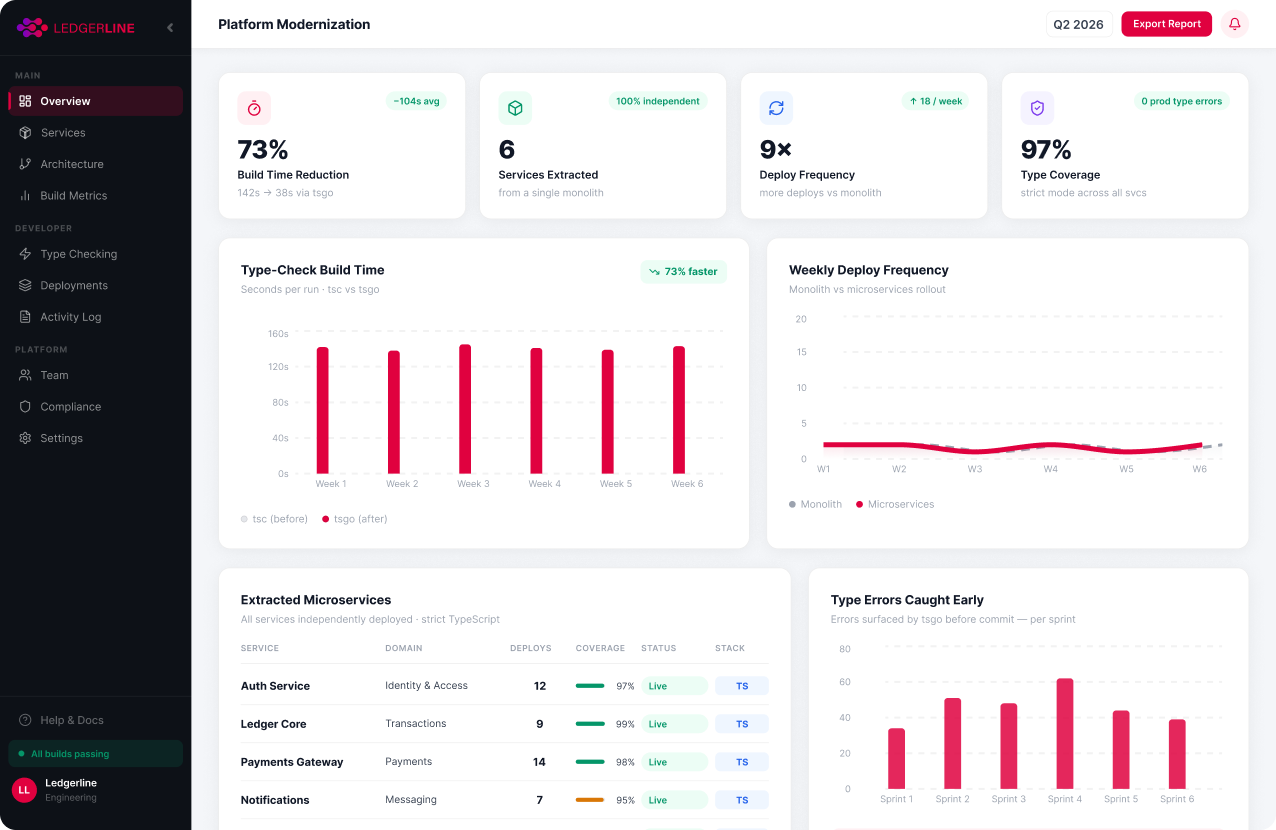The image size is (1276, 830).
Task: Sort by the DEPLOYS column header
Action: click(x=531, y=648)
